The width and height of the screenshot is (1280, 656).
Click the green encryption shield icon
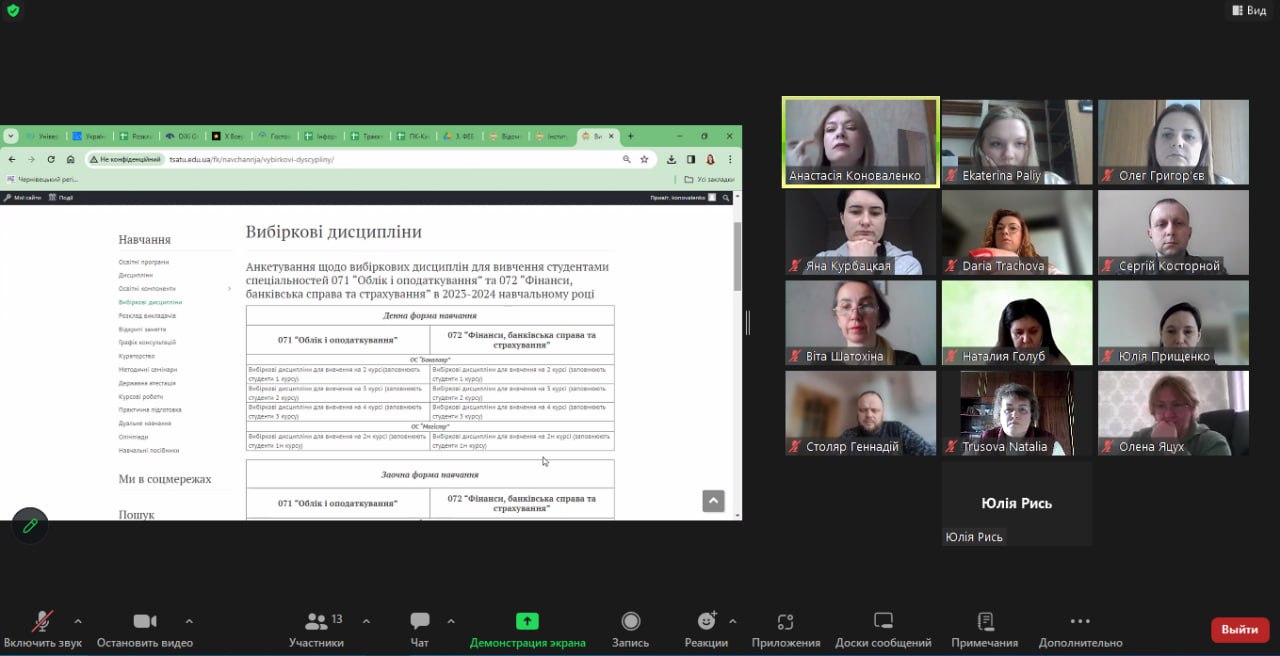13,10
